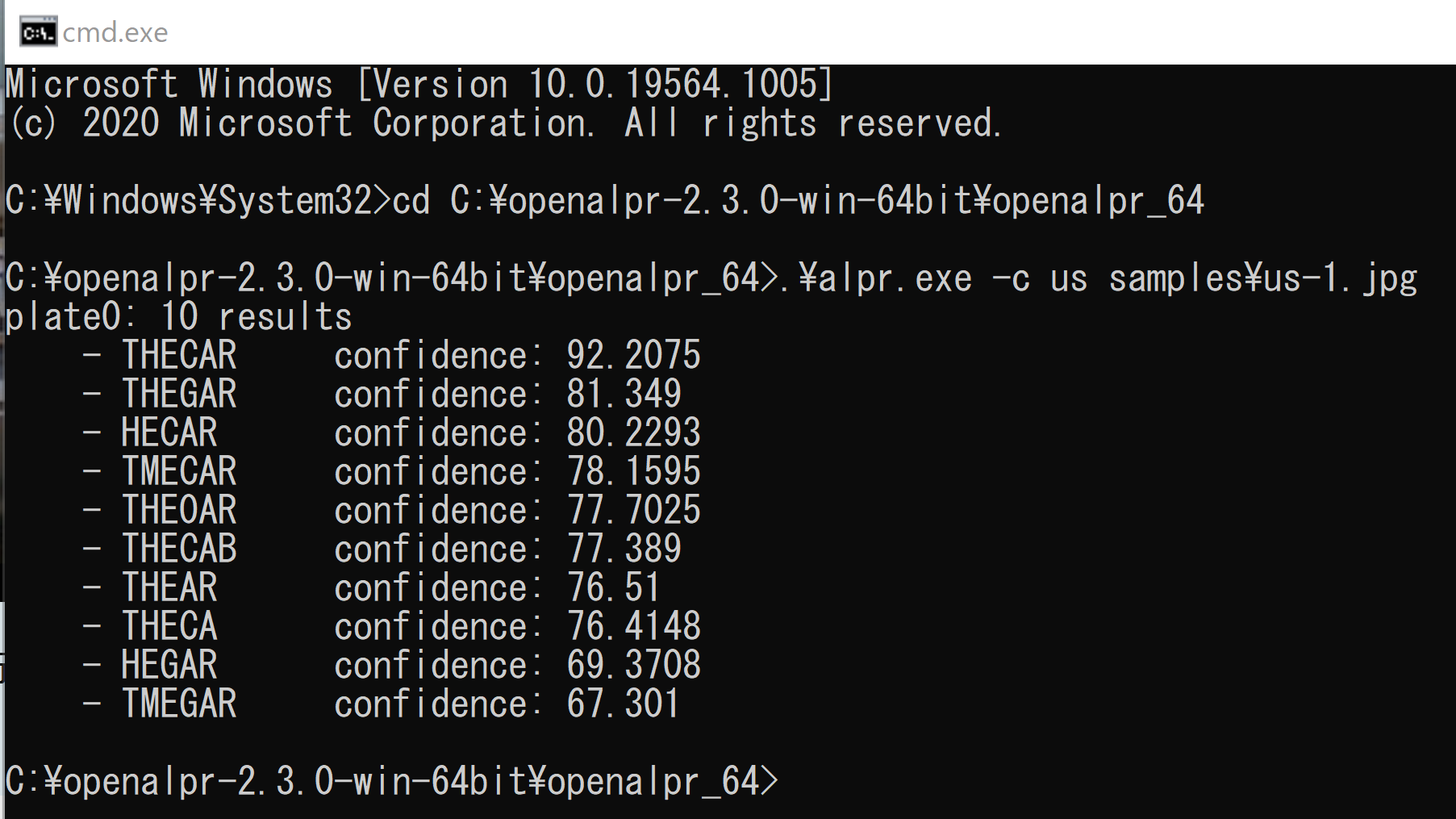1456x819 pixels.
Task: Click the THECA result line
Action: coord(391,626)
